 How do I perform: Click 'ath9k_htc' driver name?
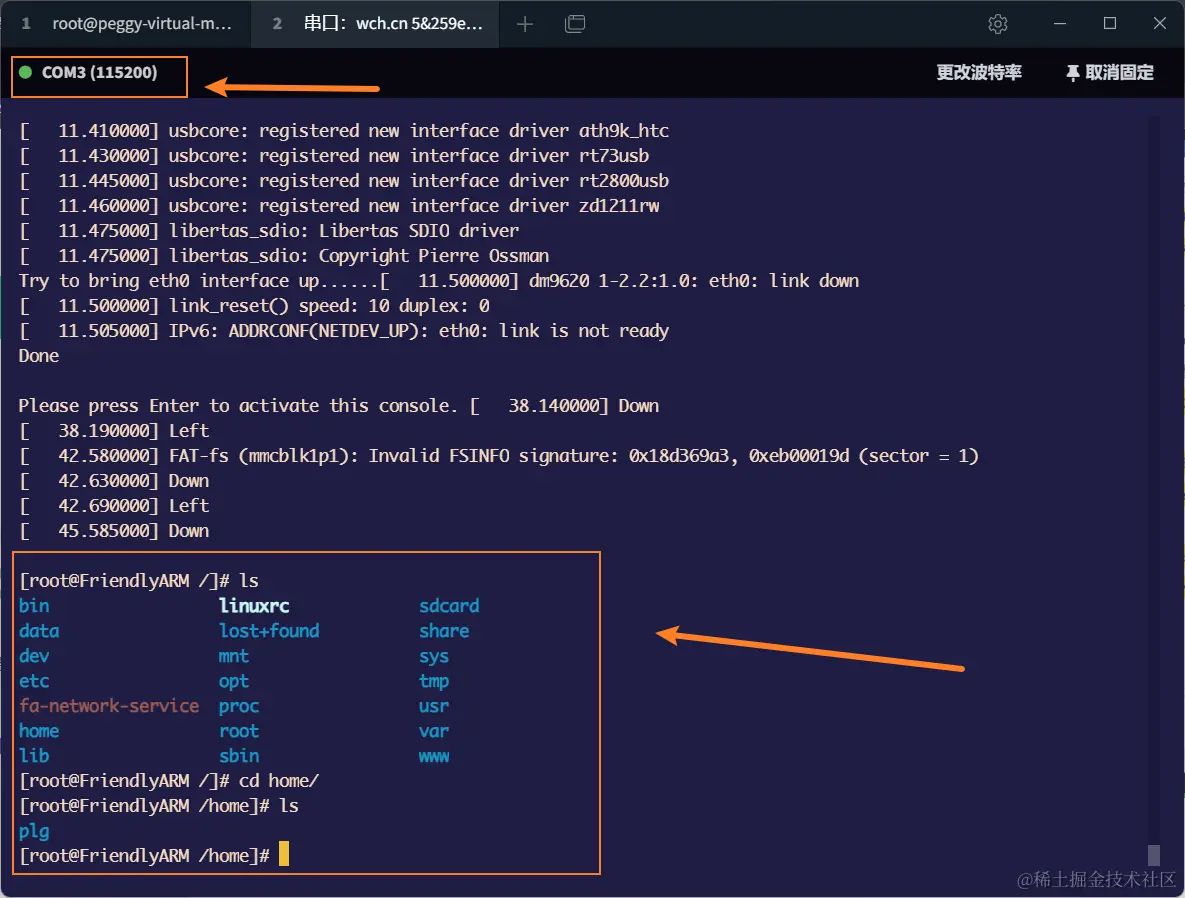tap(623, 130)
